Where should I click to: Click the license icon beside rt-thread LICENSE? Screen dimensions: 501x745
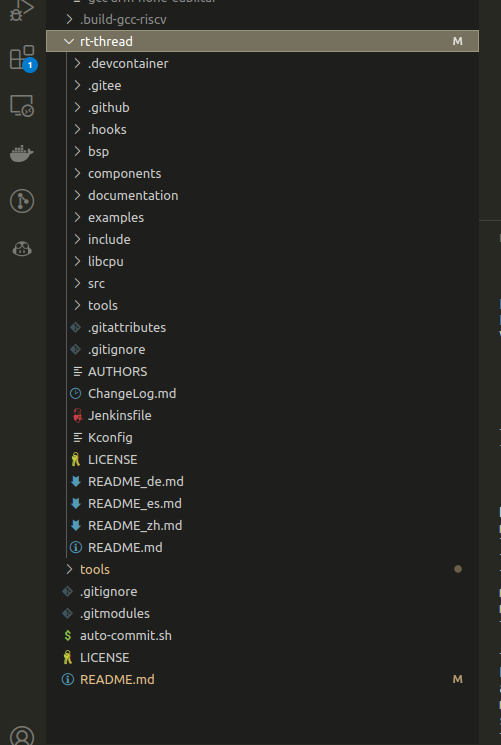coord(76,459)
